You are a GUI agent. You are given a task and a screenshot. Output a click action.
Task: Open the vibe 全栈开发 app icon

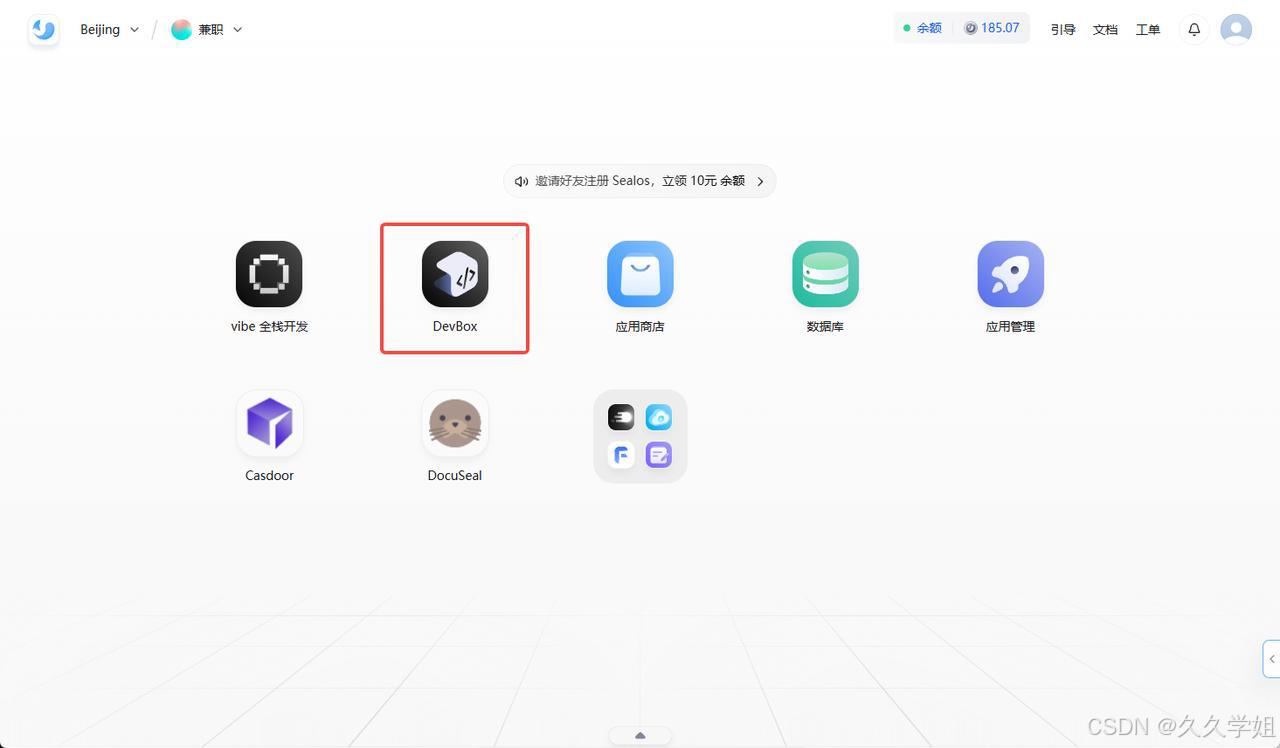click(269, 274)
